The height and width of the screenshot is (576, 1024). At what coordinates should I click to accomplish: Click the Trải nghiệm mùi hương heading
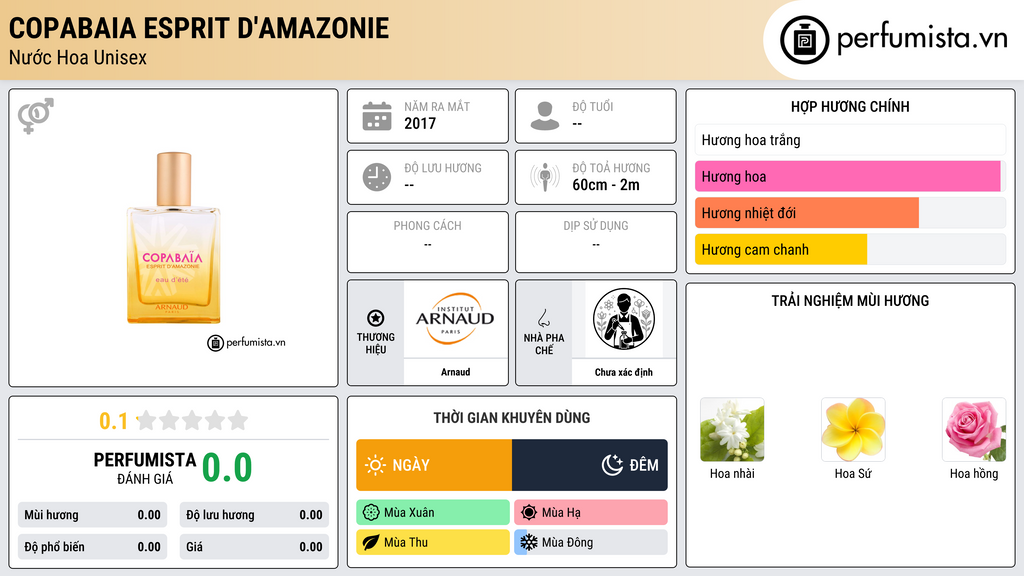tap(850, 301)
